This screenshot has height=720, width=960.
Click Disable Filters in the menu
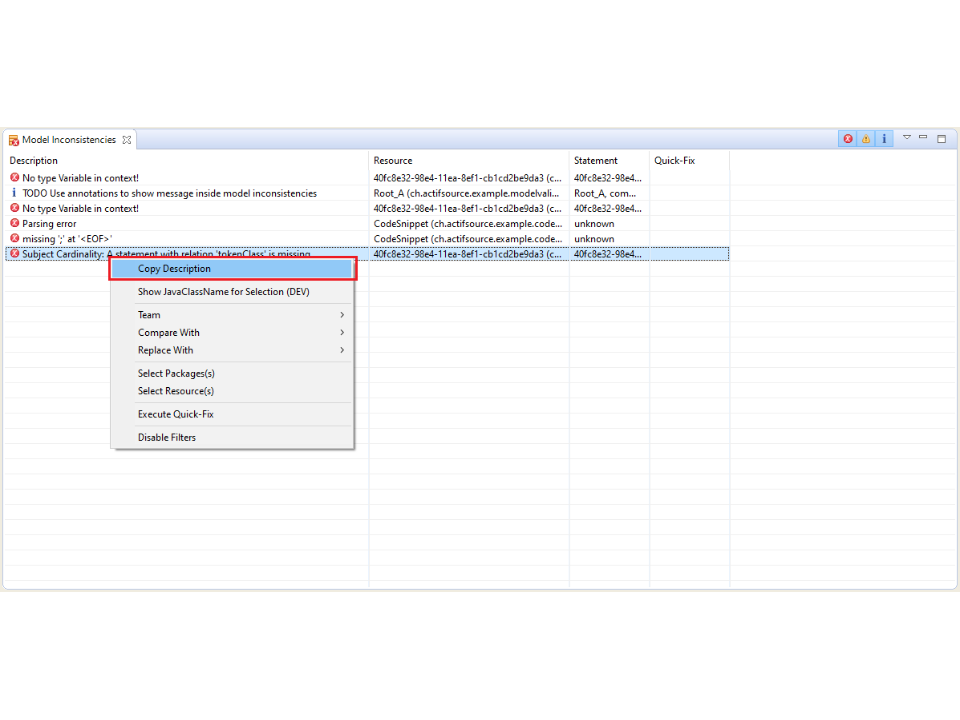pos(167,437)
